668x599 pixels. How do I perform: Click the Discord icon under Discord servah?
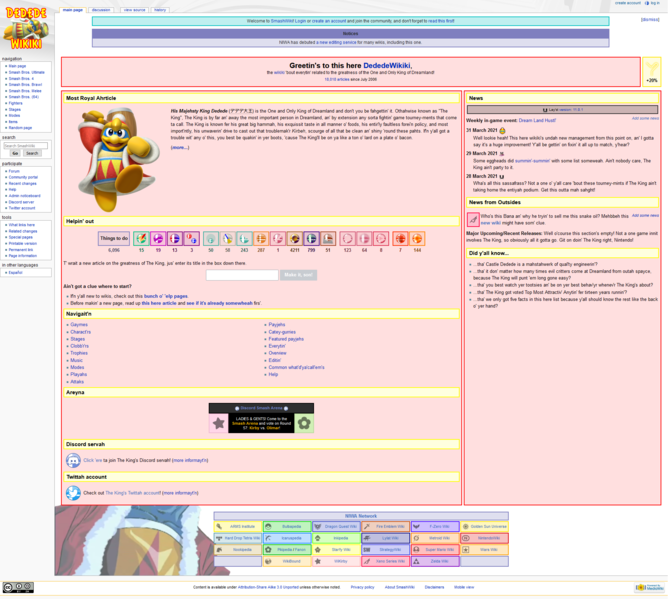coord(73,461)
